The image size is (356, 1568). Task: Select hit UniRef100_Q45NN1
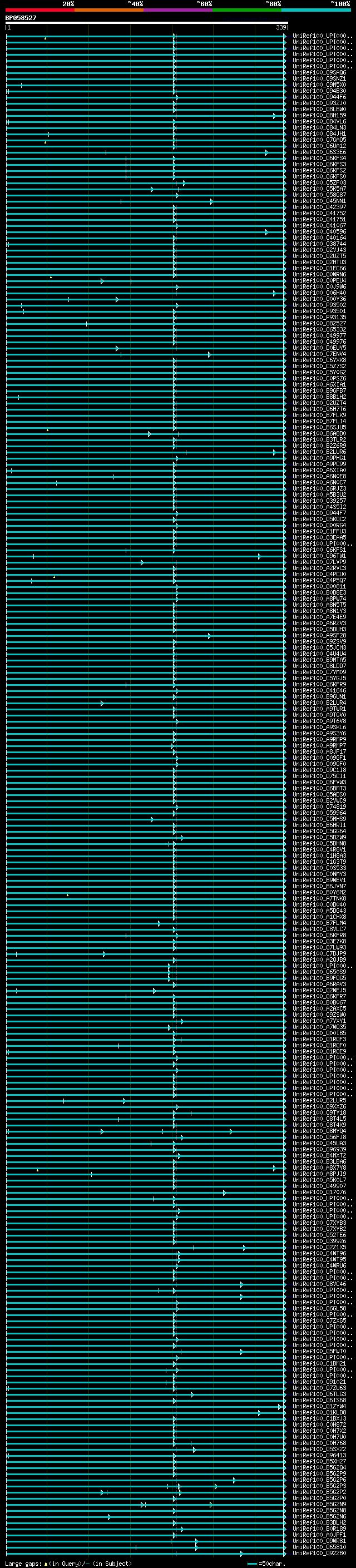[x=319, y=201]
